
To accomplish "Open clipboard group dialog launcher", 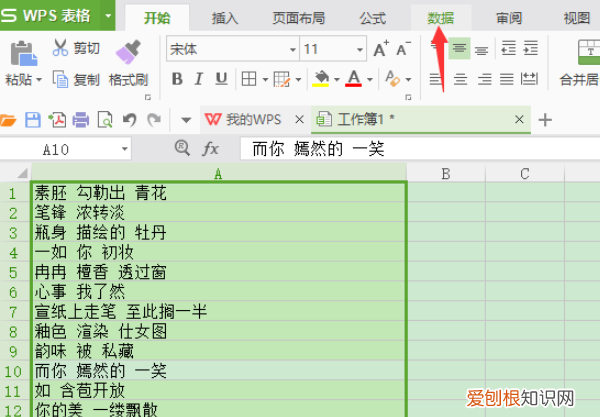I will click(148, 98).
